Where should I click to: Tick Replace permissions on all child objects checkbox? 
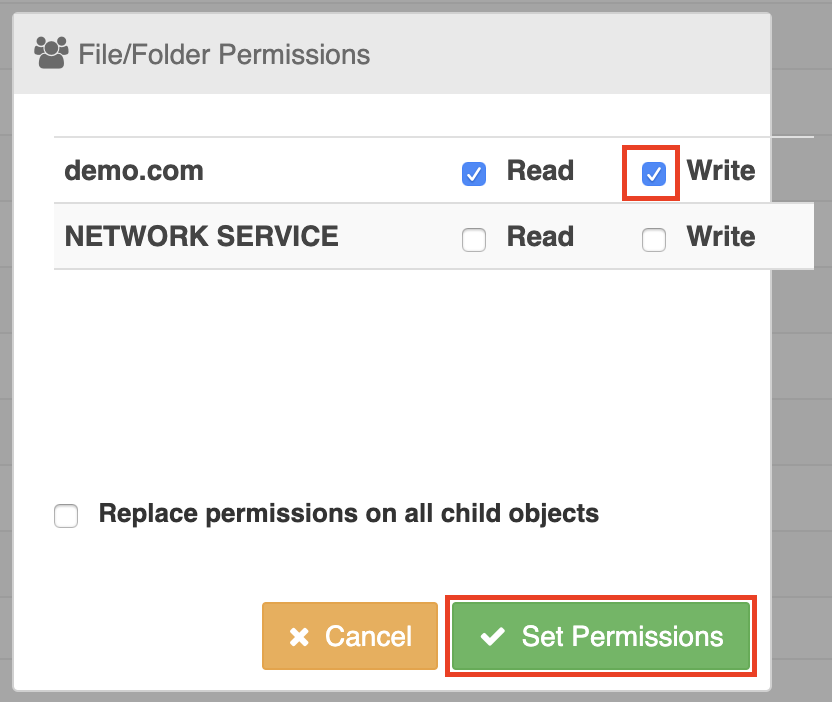point(66,516)
